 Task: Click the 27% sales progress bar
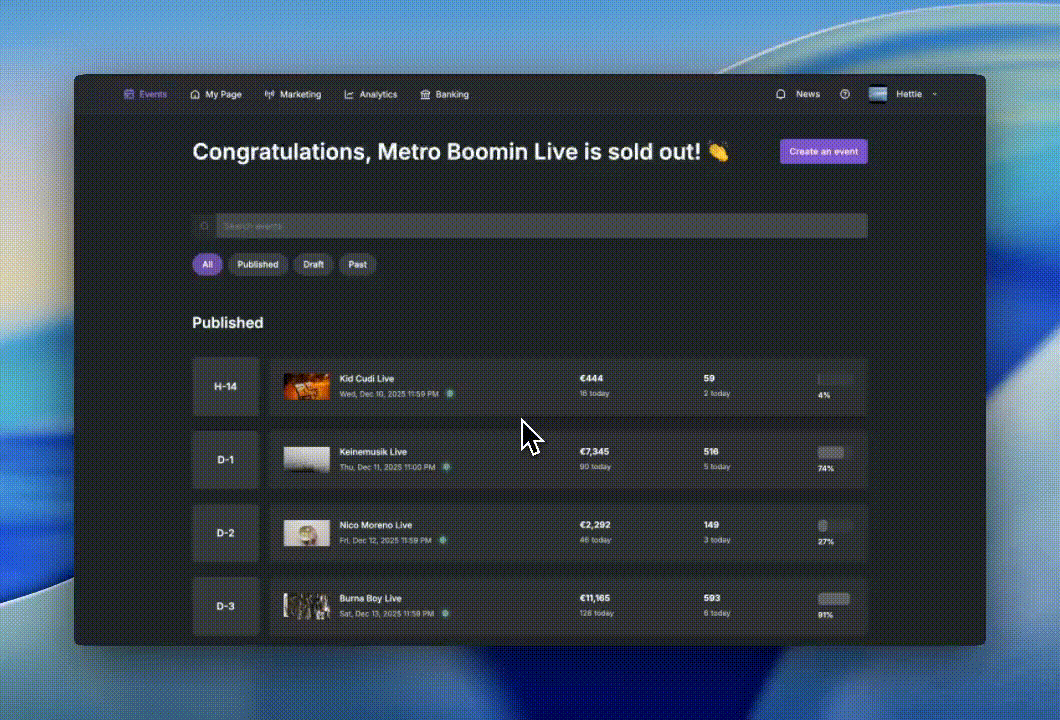(834, 526)
